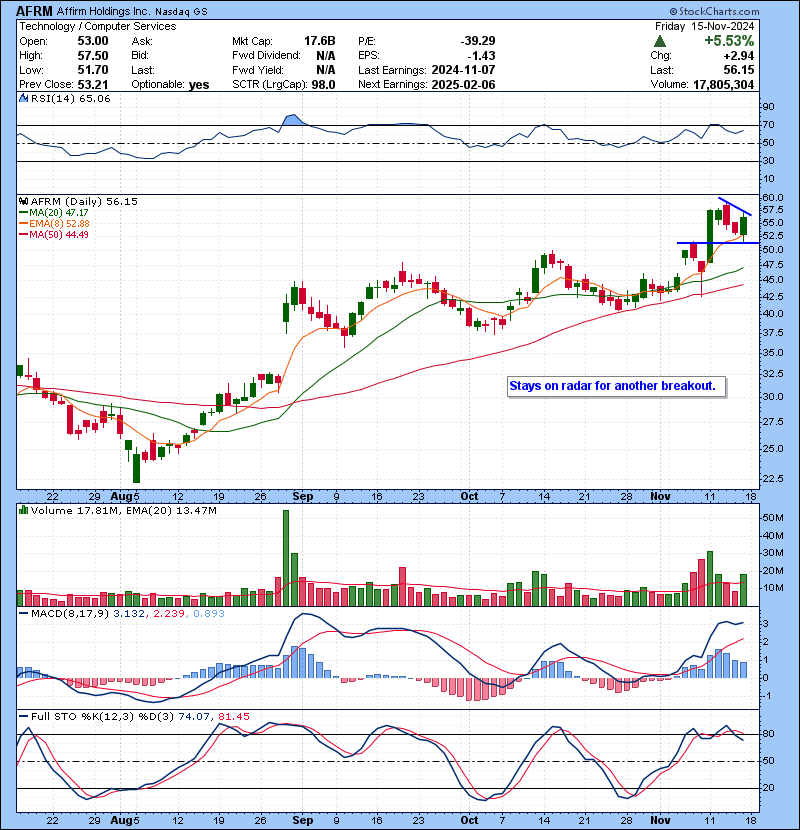Click the Volume 17.81M, EMA(20) 13.47M label
800x830 pixels.
pos(124,510)
